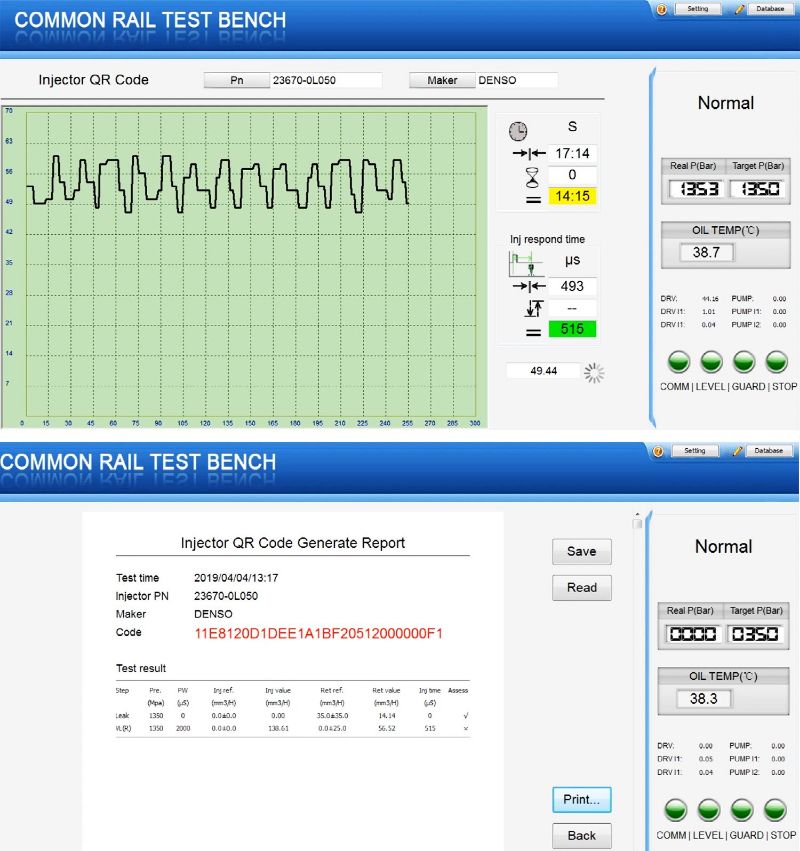Click the Pn button

[237, 80]
